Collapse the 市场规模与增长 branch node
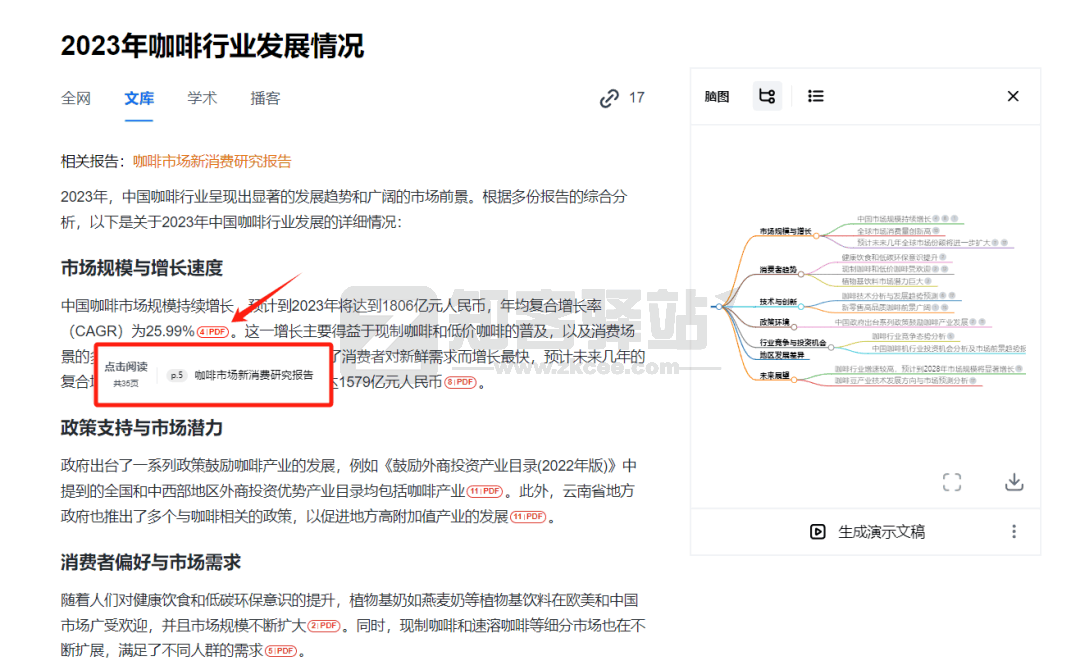The height and width of the screenshot is (670, 1080). 817,236
